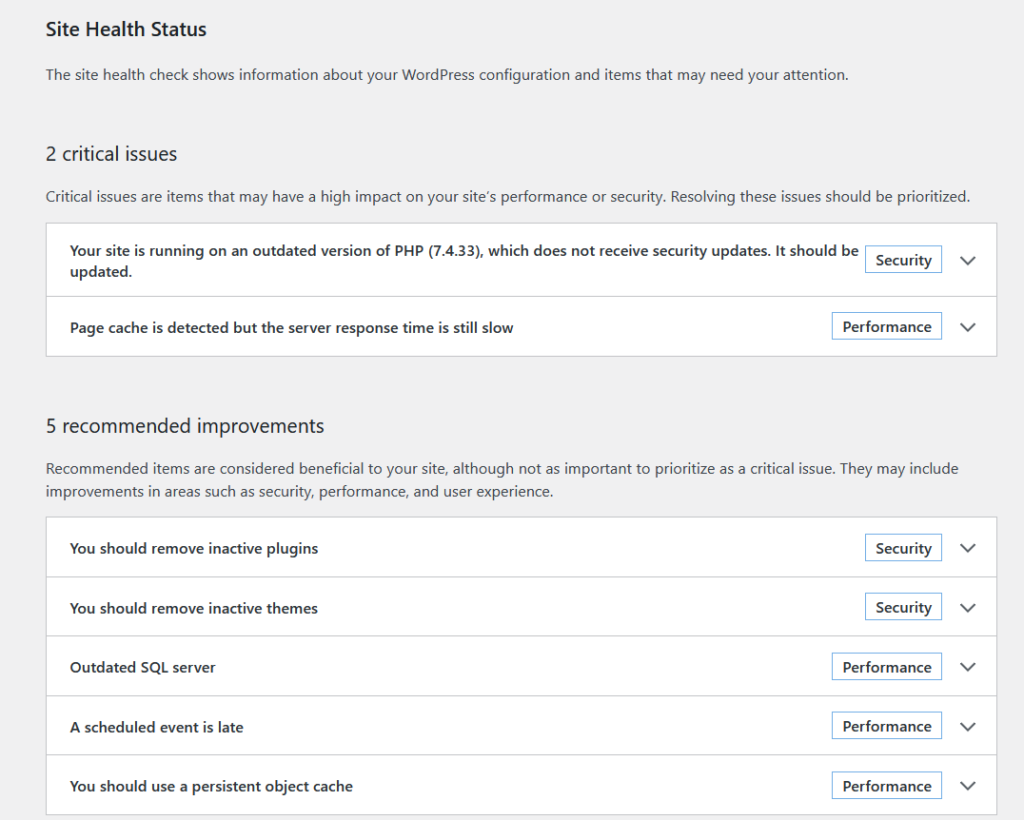The height and width of the screenshot is (820, 1024).
Task: Select the Security badge beside inactive themes
Action: tap(903, 606)
